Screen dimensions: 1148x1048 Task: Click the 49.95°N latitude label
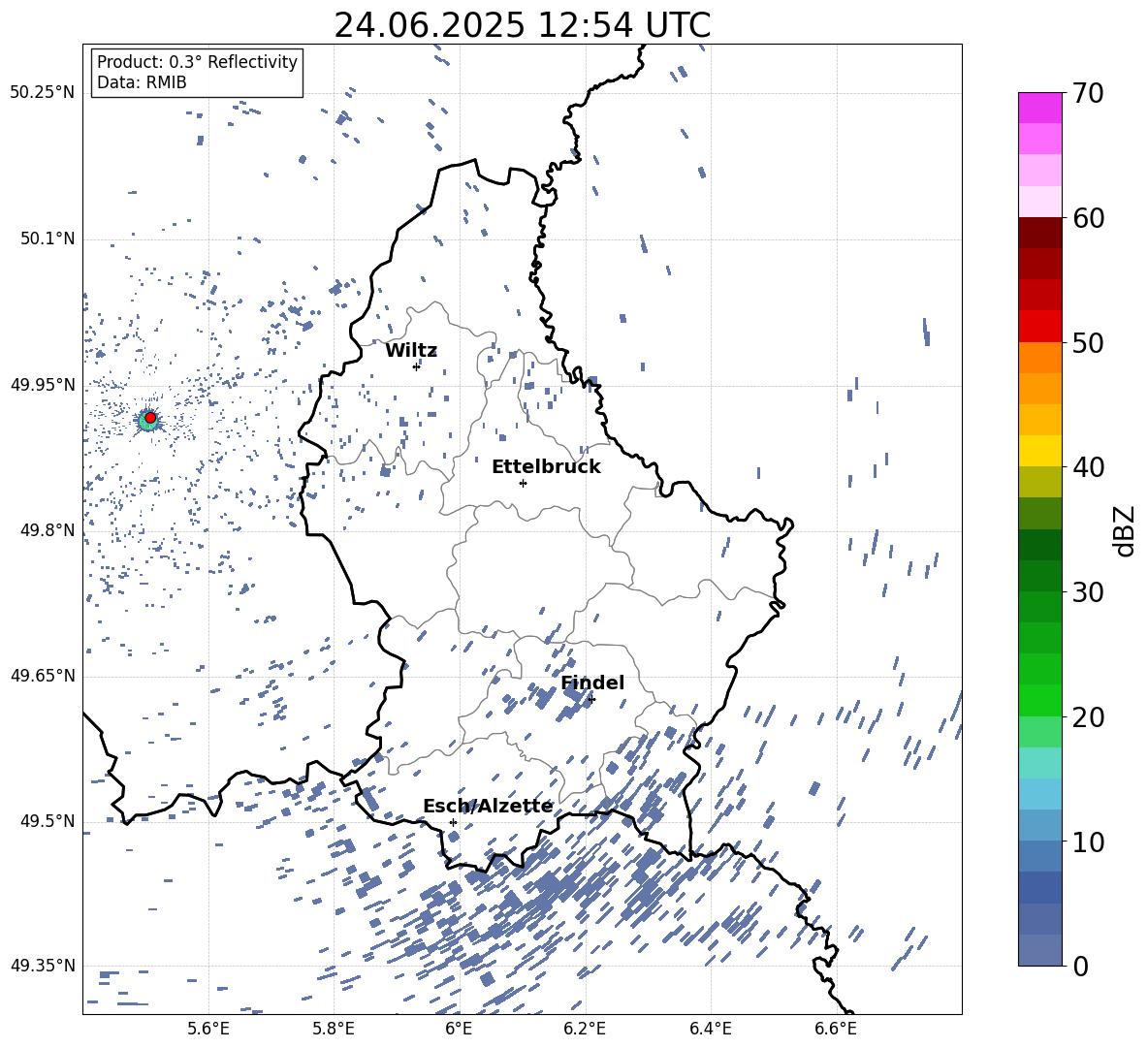[43, 384]
